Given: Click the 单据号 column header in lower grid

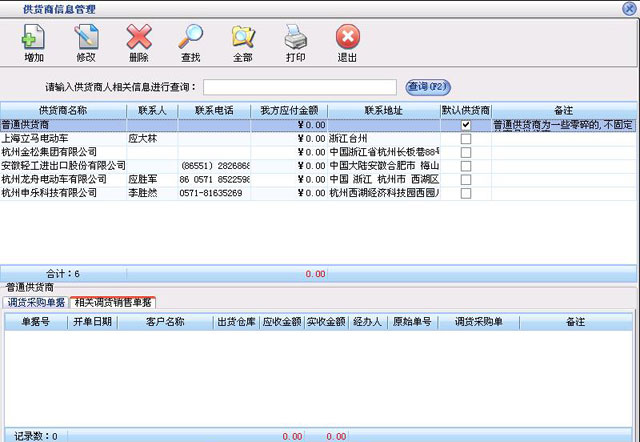Looking at the screenshot, I should [x=35, y=322].
